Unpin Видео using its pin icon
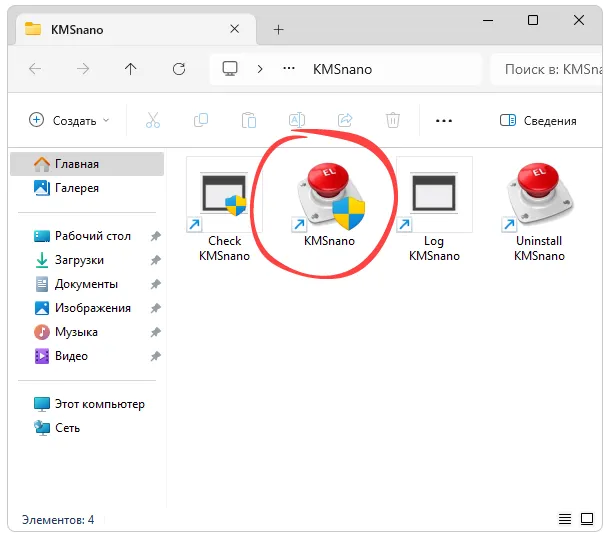This screenshot has height=538, width=607. (x=156, y=356)
